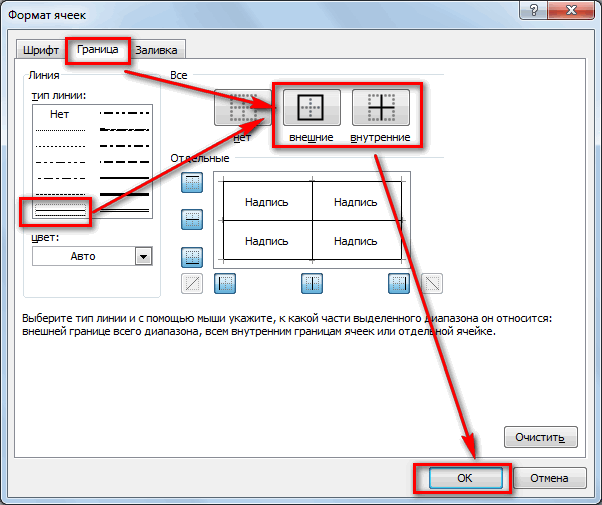Click the 'Очистить' button

coord(541,437)
